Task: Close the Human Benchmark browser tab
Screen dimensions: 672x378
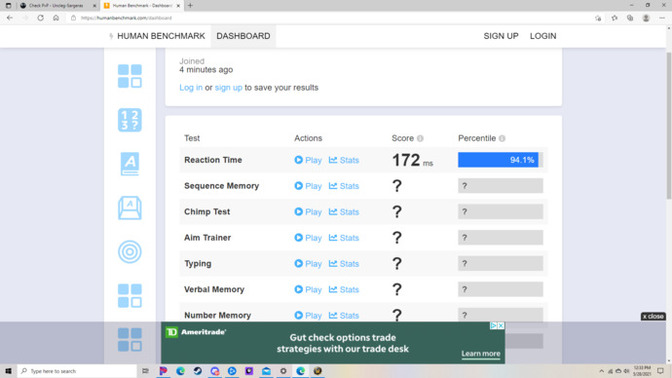Action: tap(178, 6)
